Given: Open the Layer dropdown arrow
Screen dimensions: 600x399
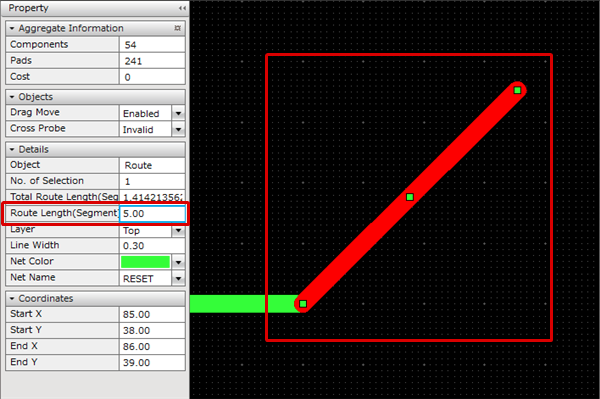Looking at the screenshot, I should [x=178, y=230].
